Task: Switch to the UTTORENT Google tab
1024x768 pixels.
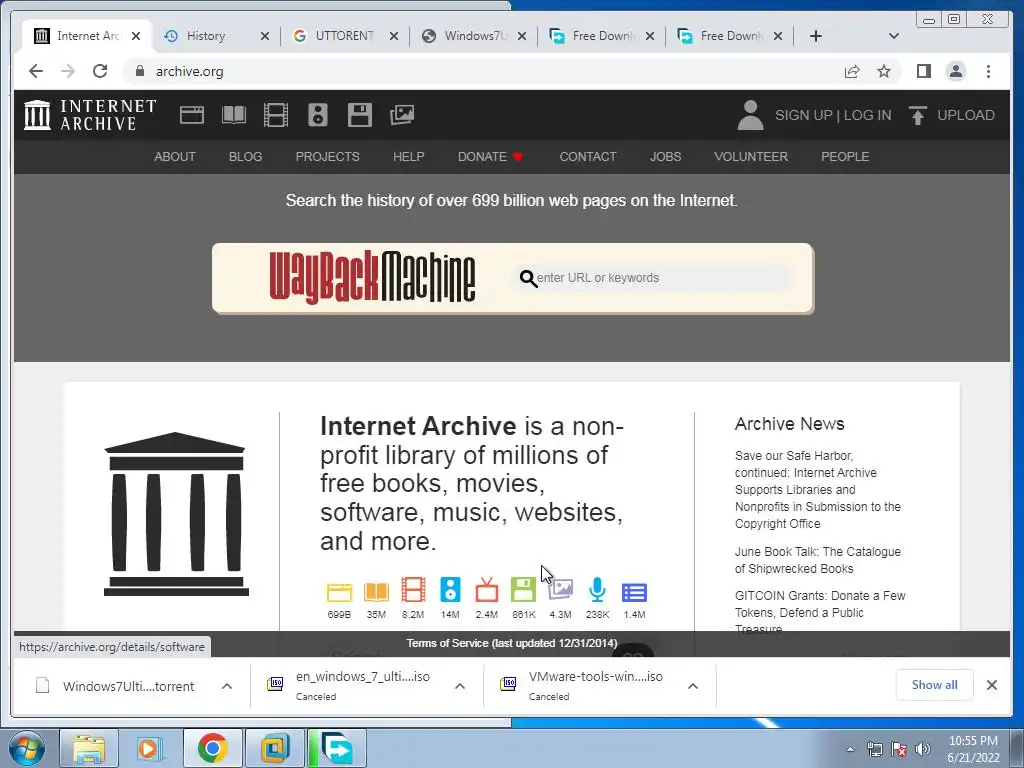Action: coord(345,36)
